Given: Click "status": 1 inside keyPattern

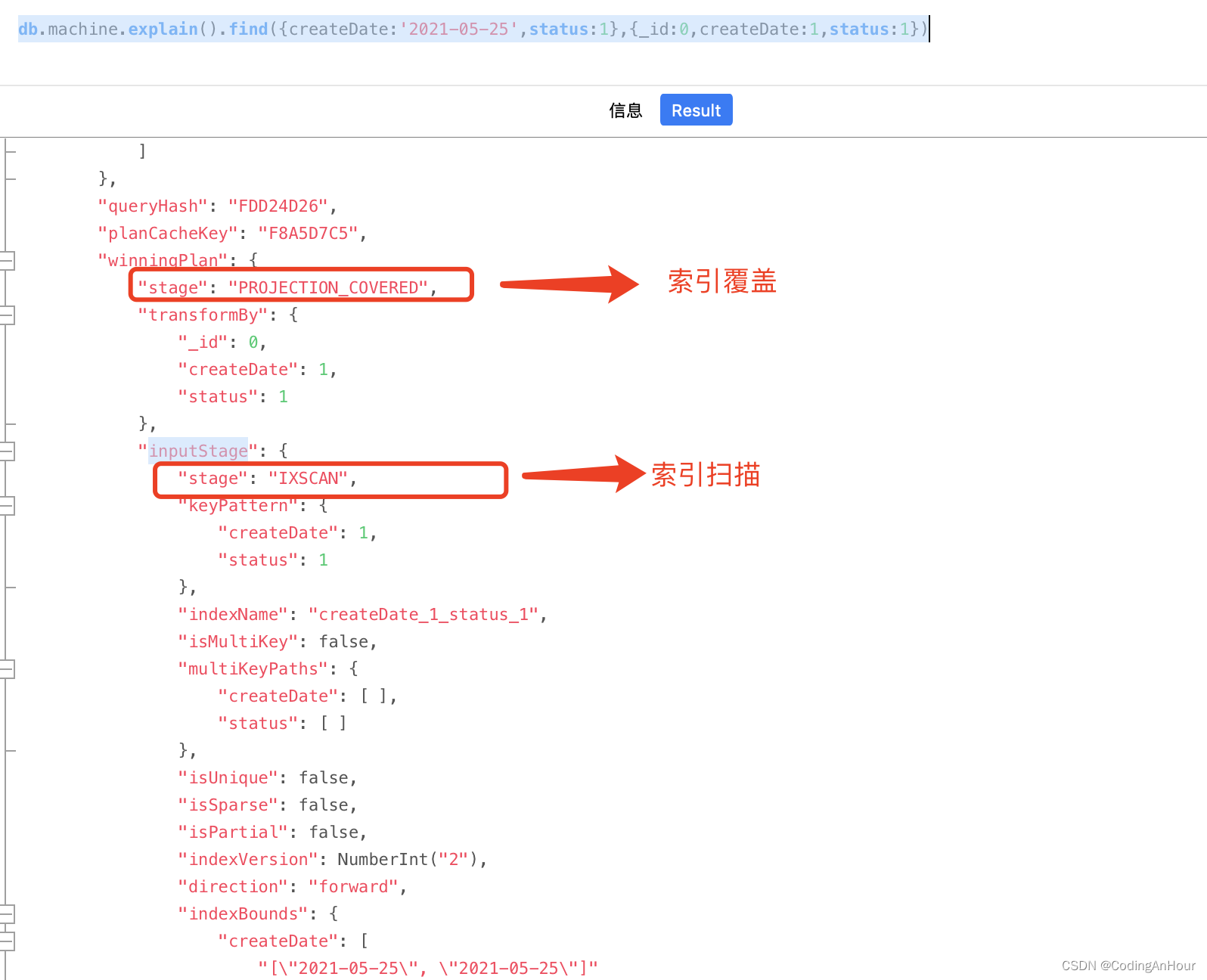Looking at the screenshot, I should click(273, 560).
